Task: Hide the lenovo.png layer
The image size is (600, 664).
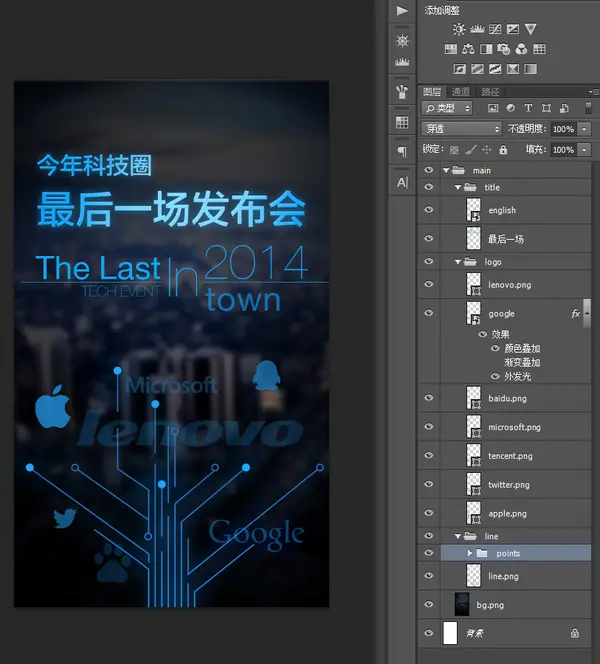Action: (x=429, y=284)
